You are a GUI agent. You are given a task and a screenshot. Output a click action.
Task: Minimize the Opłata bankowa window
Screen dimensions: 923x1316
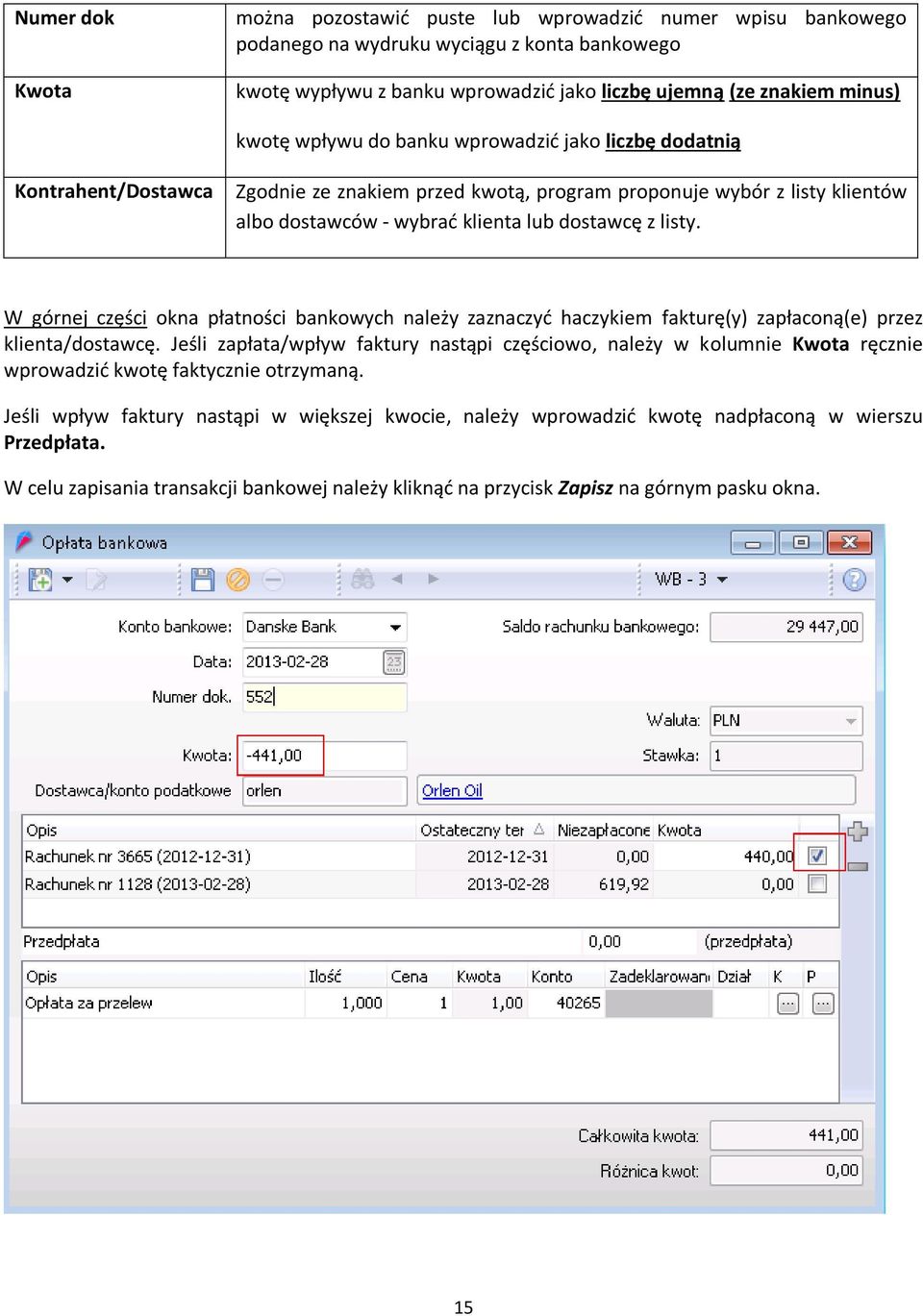tap(753, 543)
